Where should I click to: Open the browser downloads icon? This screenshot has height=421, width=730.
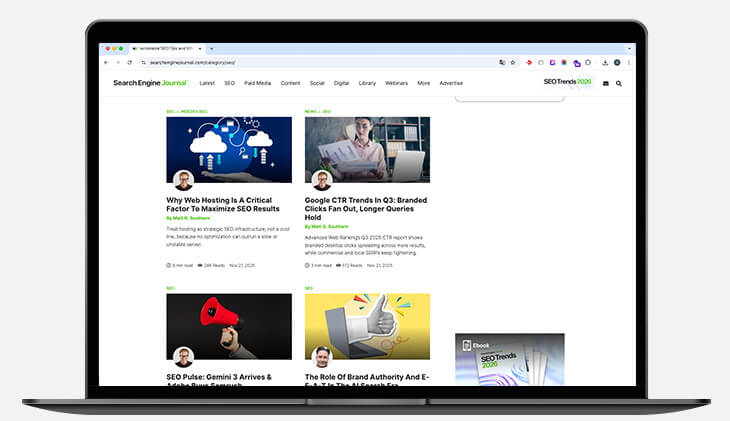(605, 62)
